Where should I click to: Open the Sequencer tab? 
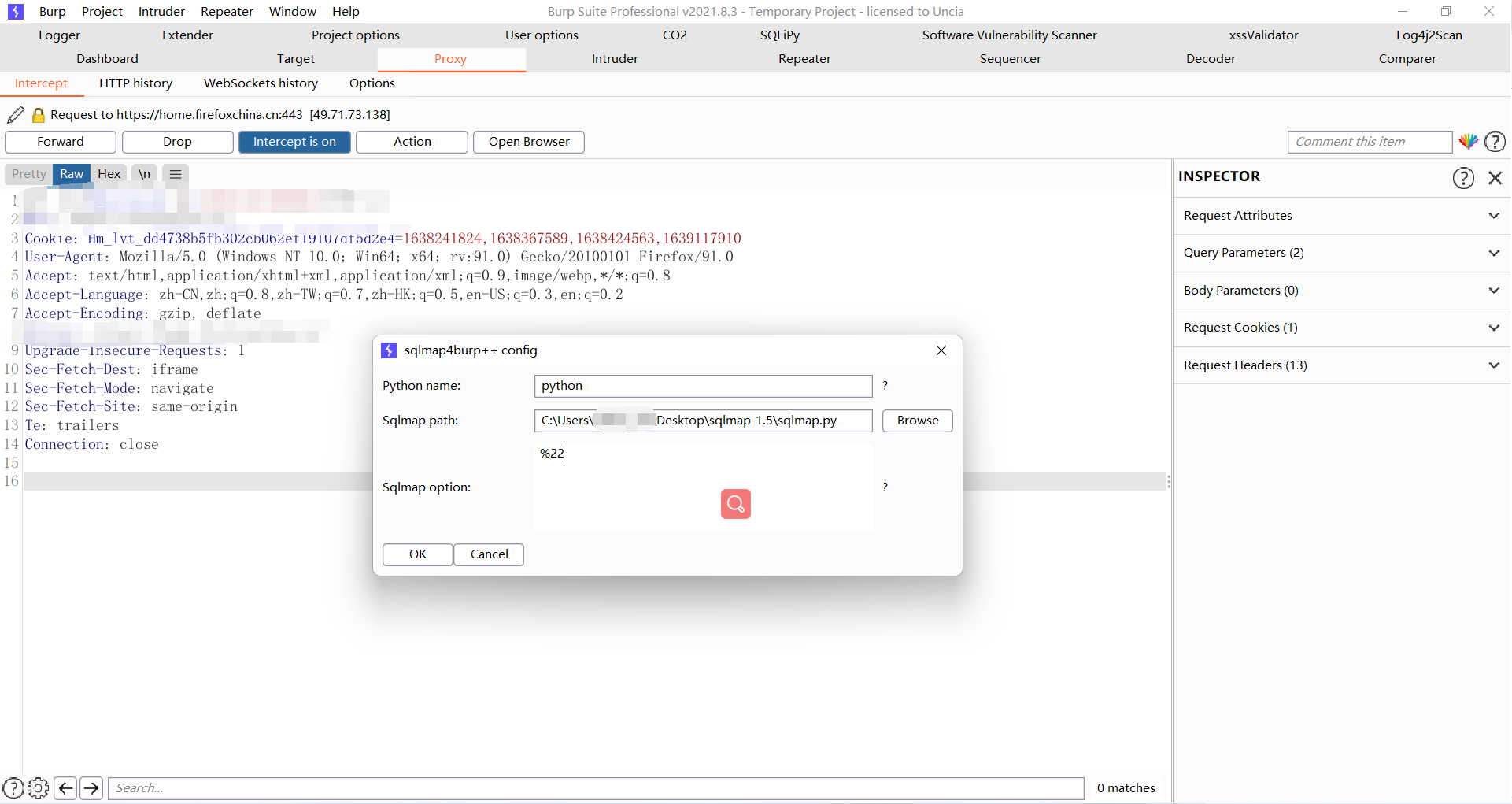point(1011,59)
